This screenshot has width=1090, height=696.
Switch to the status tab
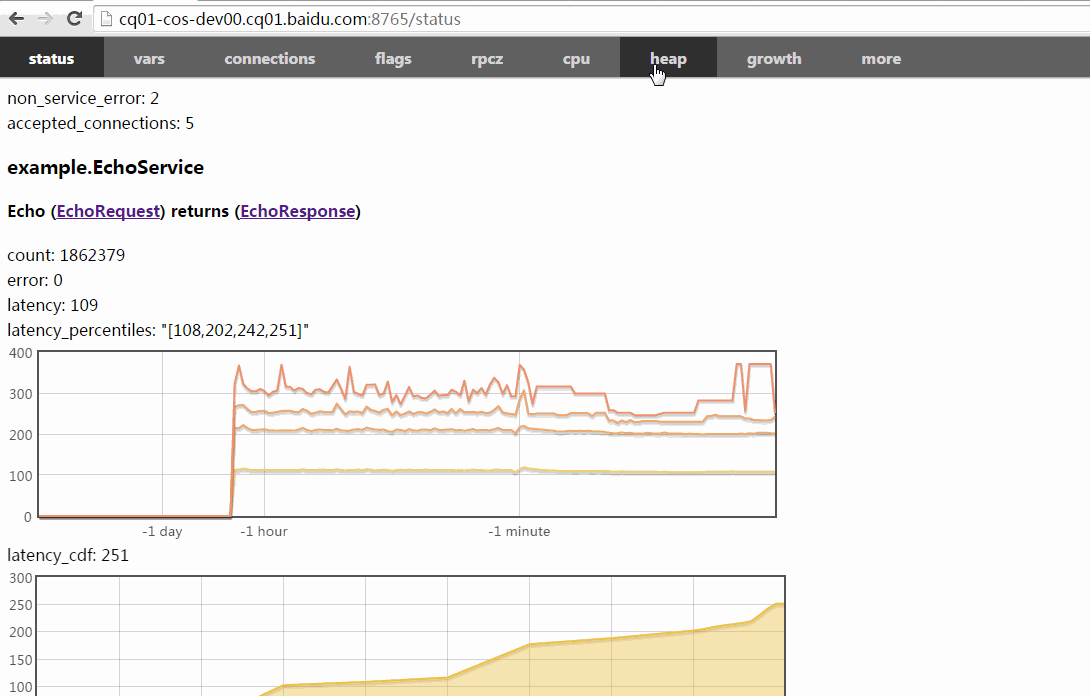point(51,58)
